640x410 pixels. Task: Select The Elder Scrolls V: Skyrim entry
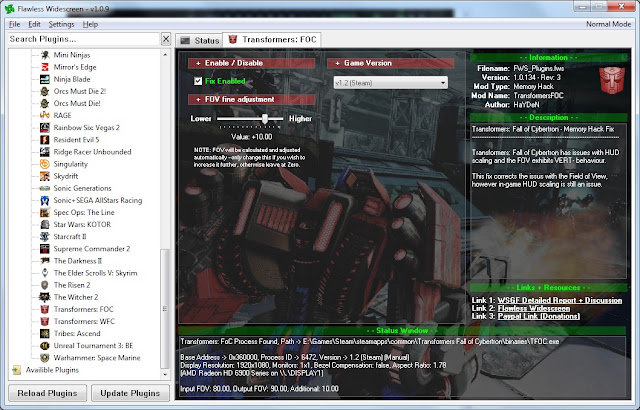[x=95, y=273]
